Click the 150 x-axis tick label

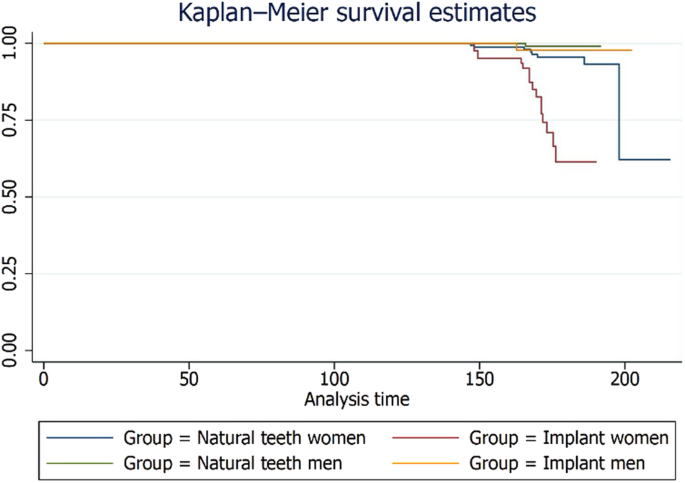(x=479, y=380)
